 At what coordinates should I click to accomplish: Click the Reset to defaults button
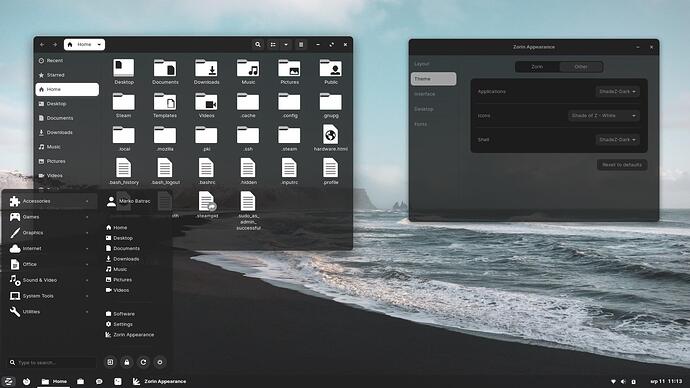pos(622,165)
